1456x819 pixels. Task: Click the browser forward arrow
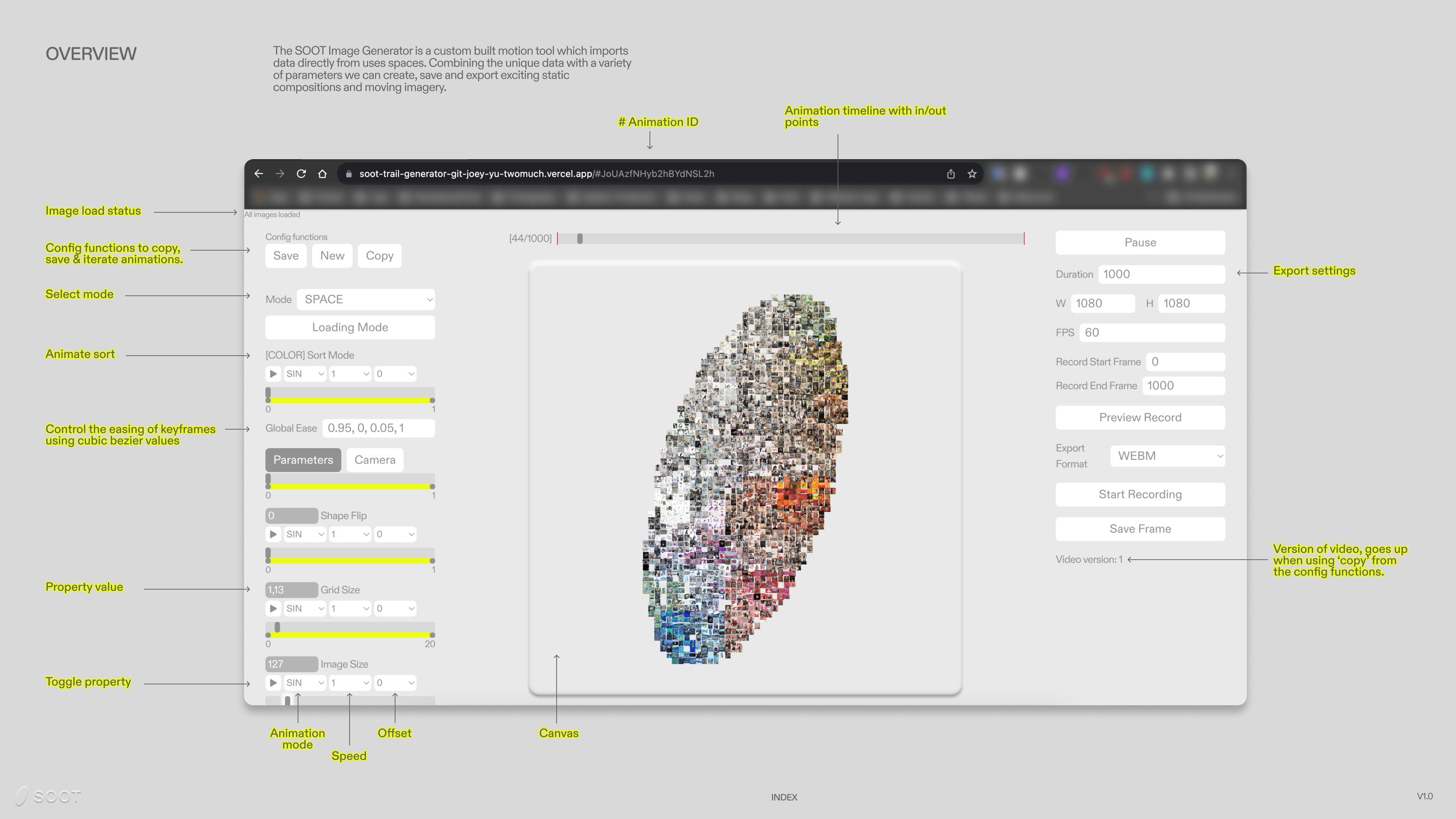click(280, 174)
